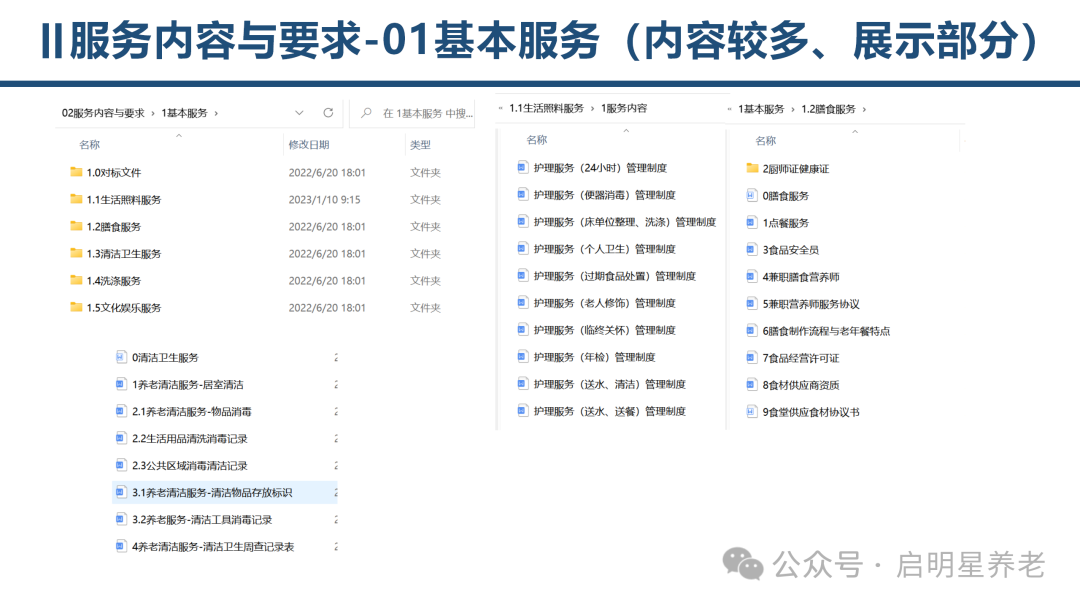
Task: Toggle sort order on the right 名称 column
Action: 765,141
